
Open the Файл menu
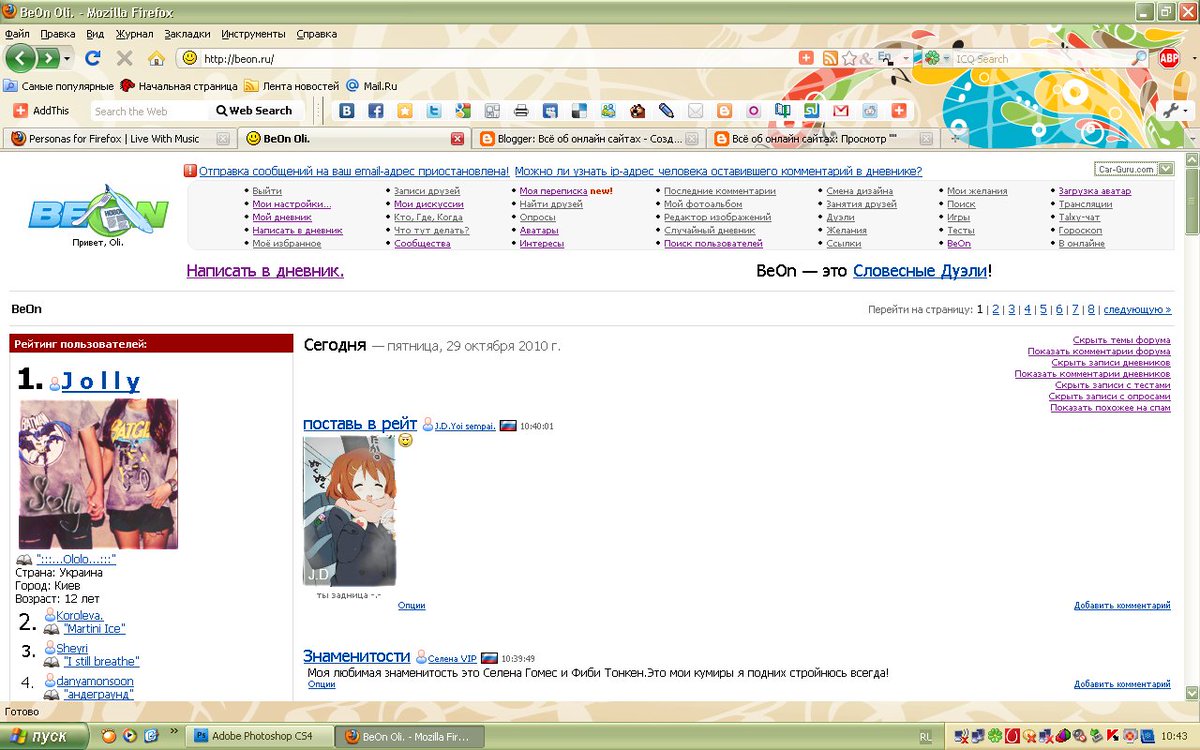(17, 34)
